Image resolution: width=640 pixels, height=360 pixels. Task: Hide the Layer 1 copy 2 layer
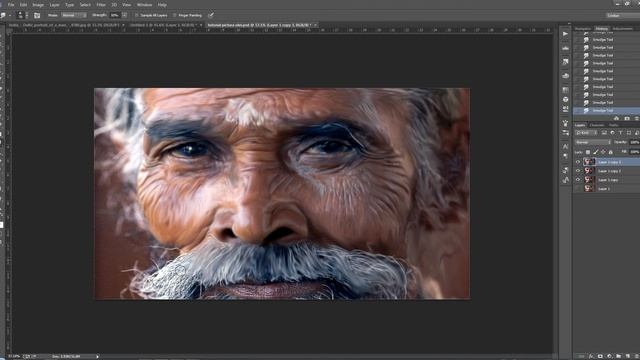click(x=578, y=171)
